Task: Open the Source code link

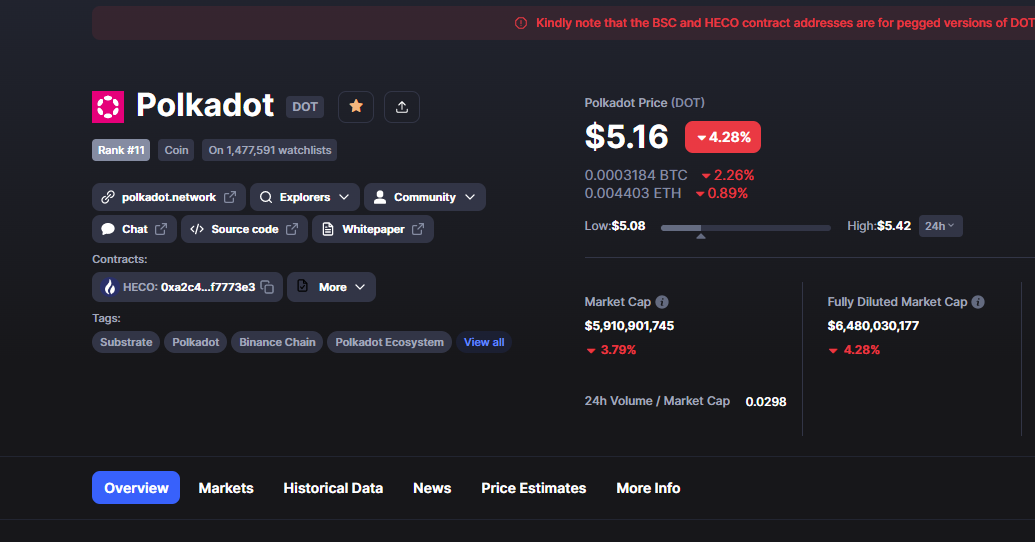Action: point(244,229)
